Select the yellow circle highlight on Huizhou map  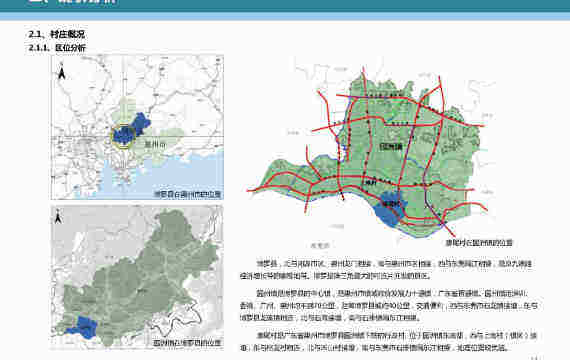pos(123,136)
